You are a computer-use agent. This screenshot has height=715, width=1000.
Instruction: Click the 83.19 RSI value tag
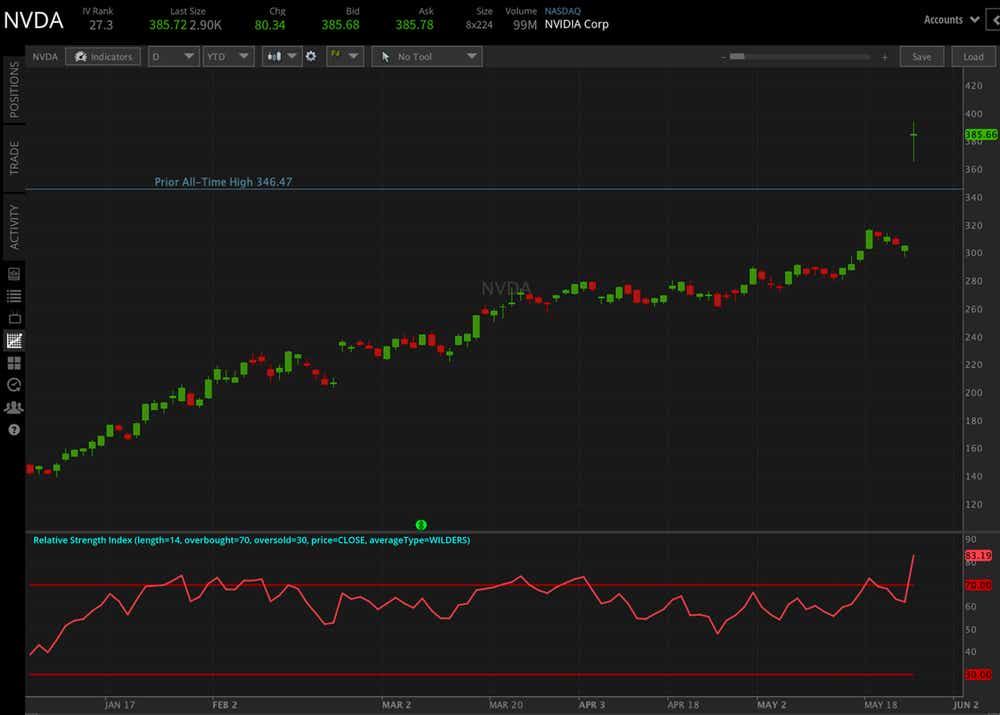978,556
